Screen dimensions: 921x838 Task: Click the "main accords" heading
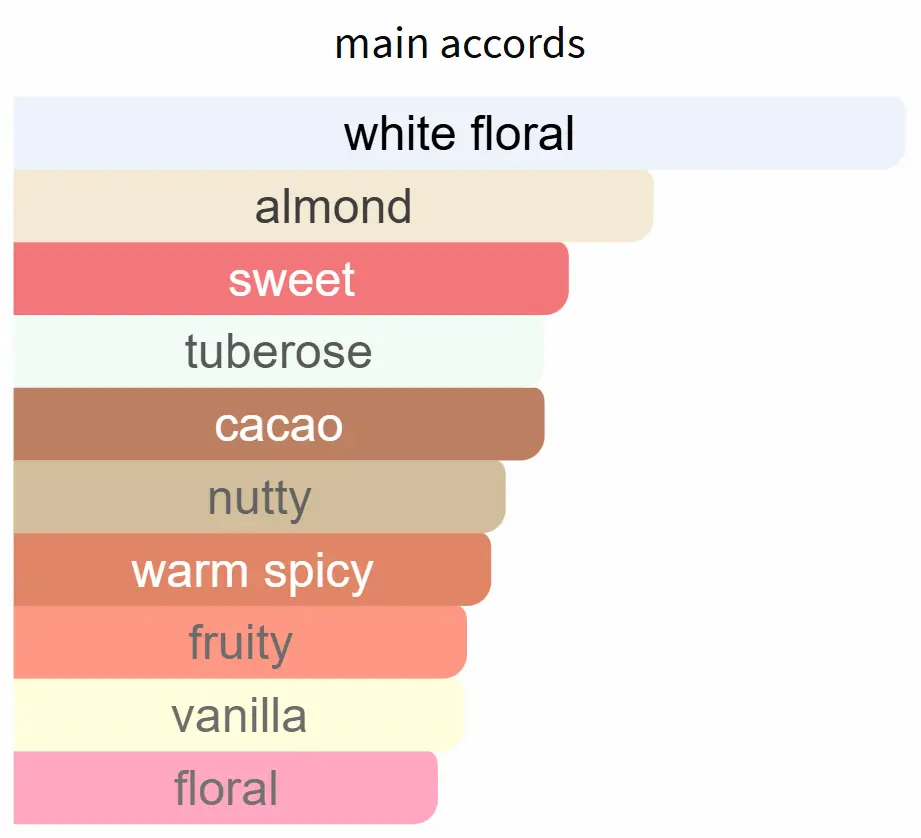460,44
